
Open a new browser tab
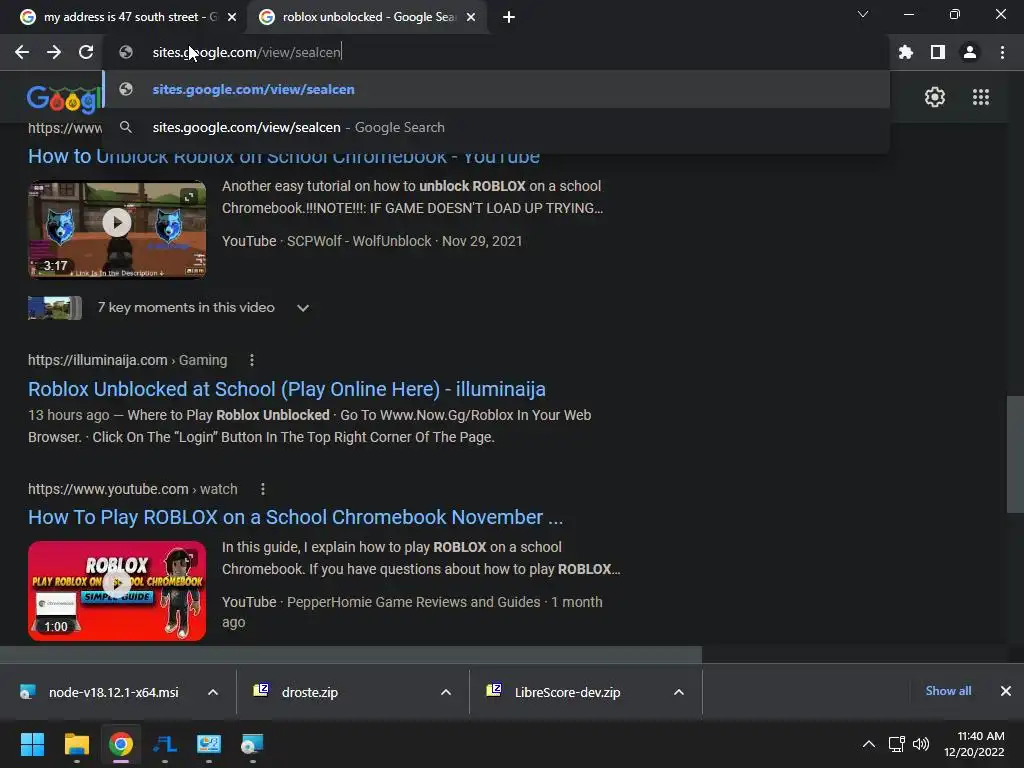click(x=509, y=17)
